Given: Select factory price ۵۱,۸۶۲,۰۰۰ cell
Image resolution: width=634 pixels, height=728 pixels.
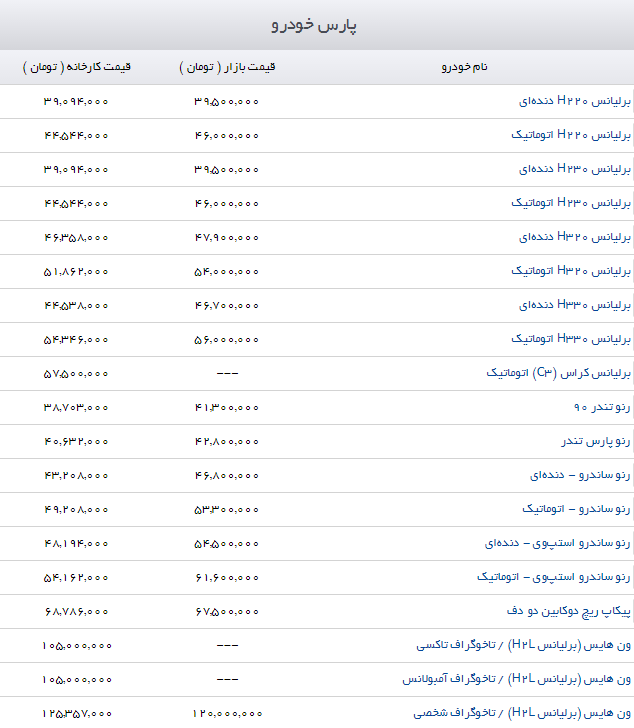Looking at the screenshot, I should coord(76,272).
